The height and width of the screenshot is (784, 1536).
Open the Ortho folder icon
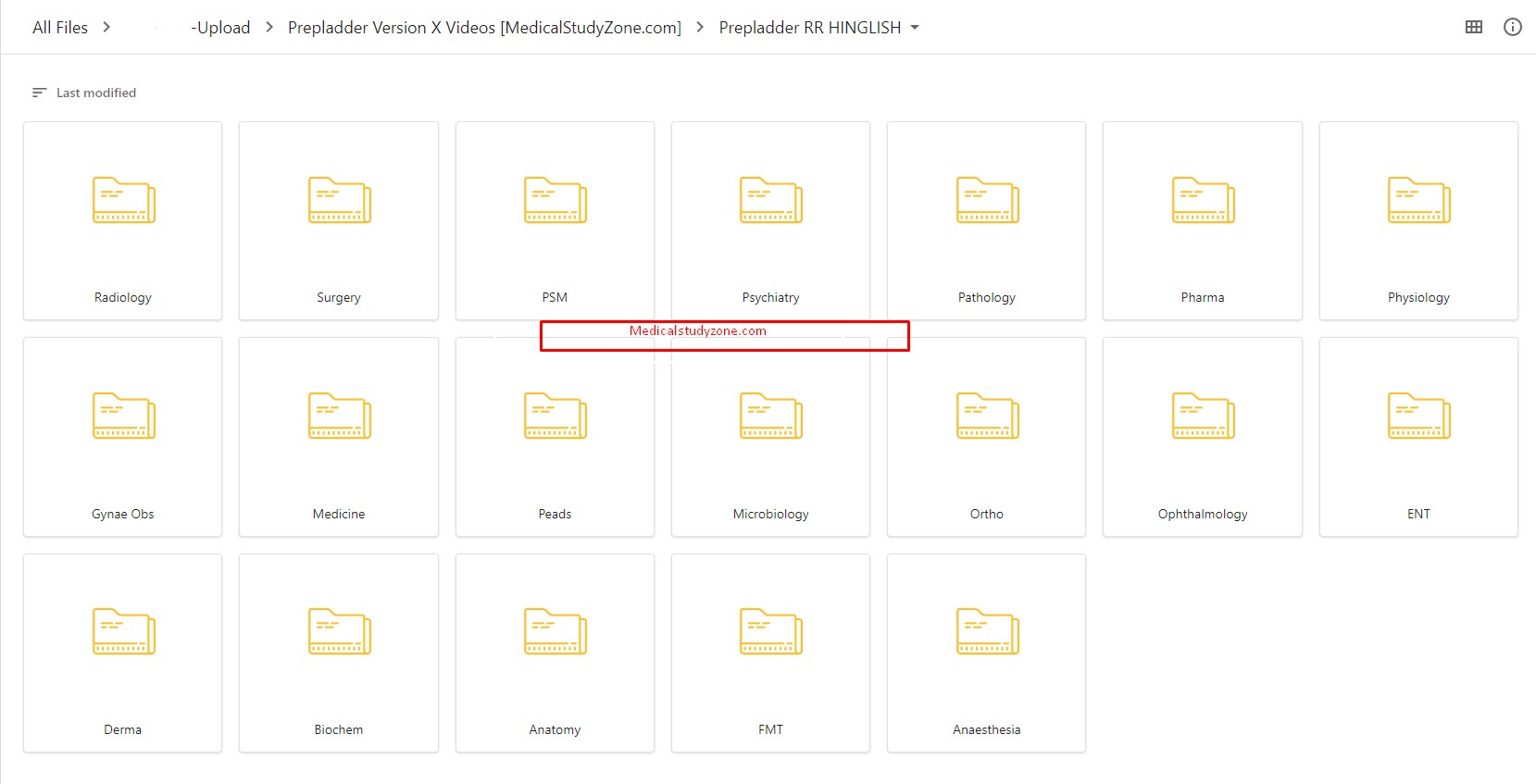coord(987,416)
